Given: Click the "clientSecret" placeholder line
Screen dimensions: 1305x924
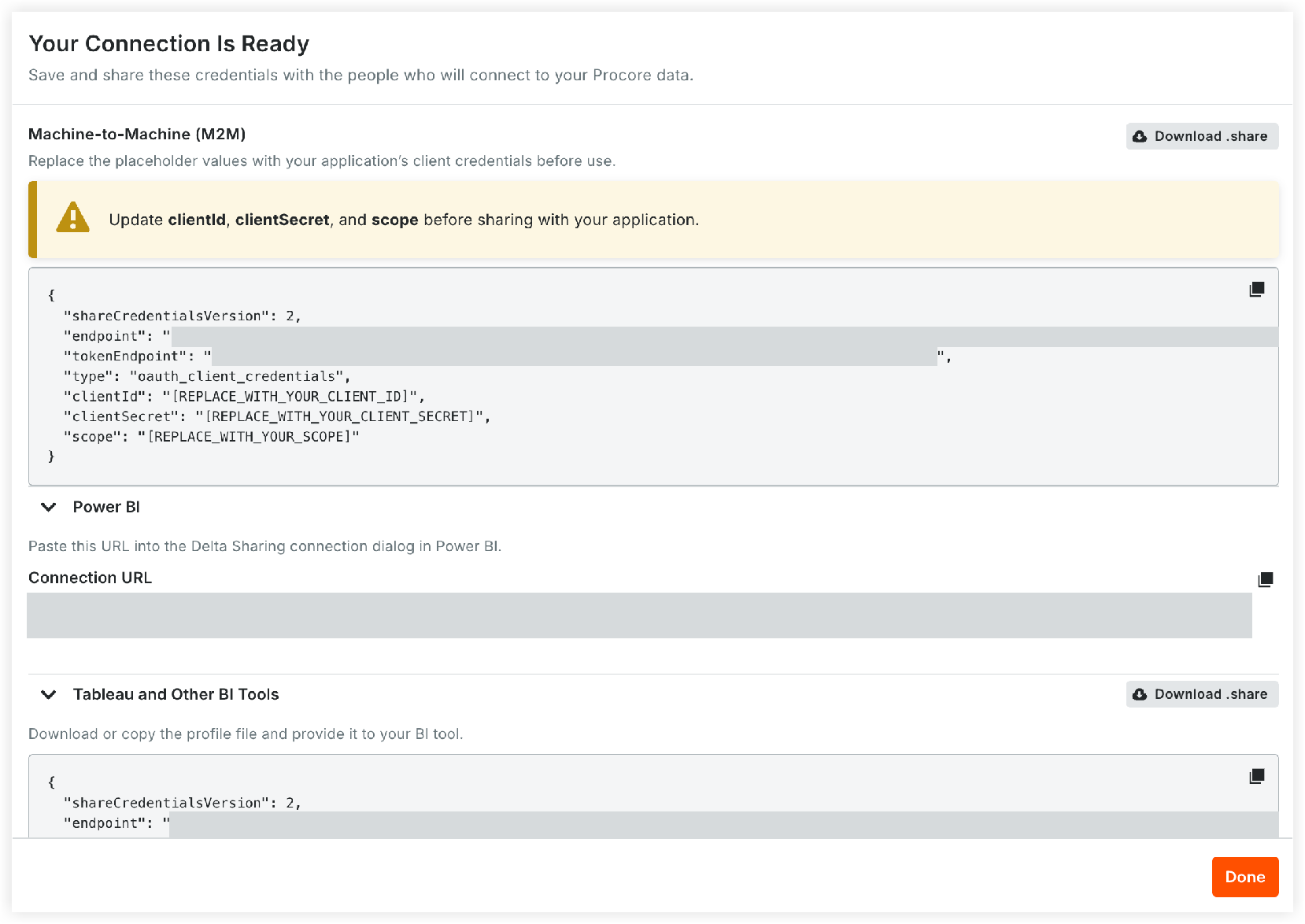Looking at the screenshot, I should click(x=277, y=417).
